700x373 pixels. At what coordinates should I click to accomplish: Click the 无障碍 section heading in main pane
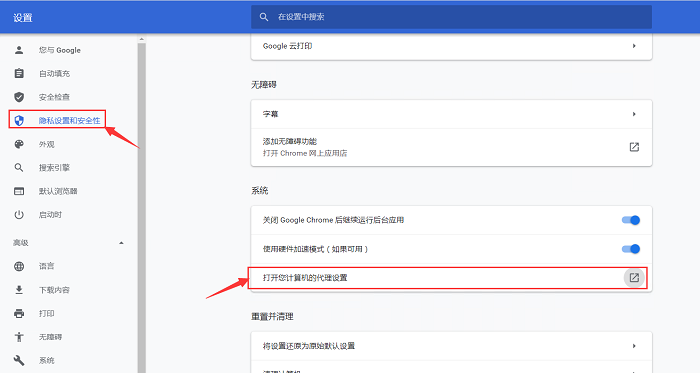(264, 84)
